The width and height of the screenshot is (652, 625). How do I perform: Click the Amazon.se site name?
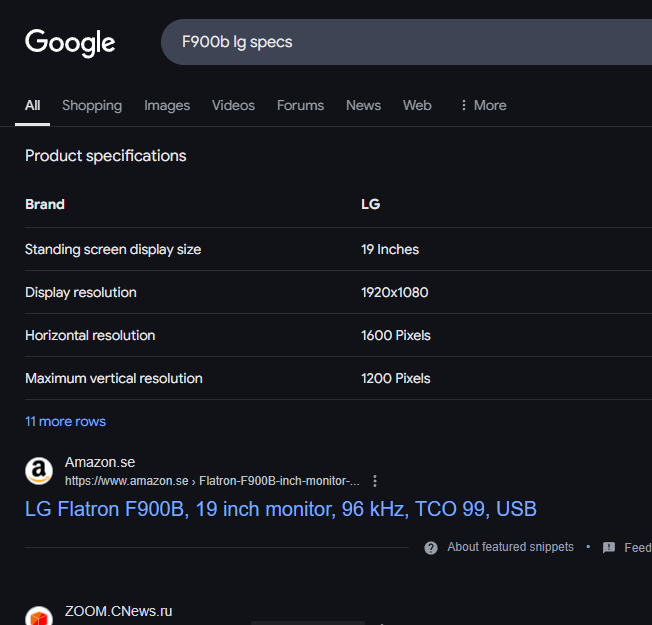click(100, 462)
